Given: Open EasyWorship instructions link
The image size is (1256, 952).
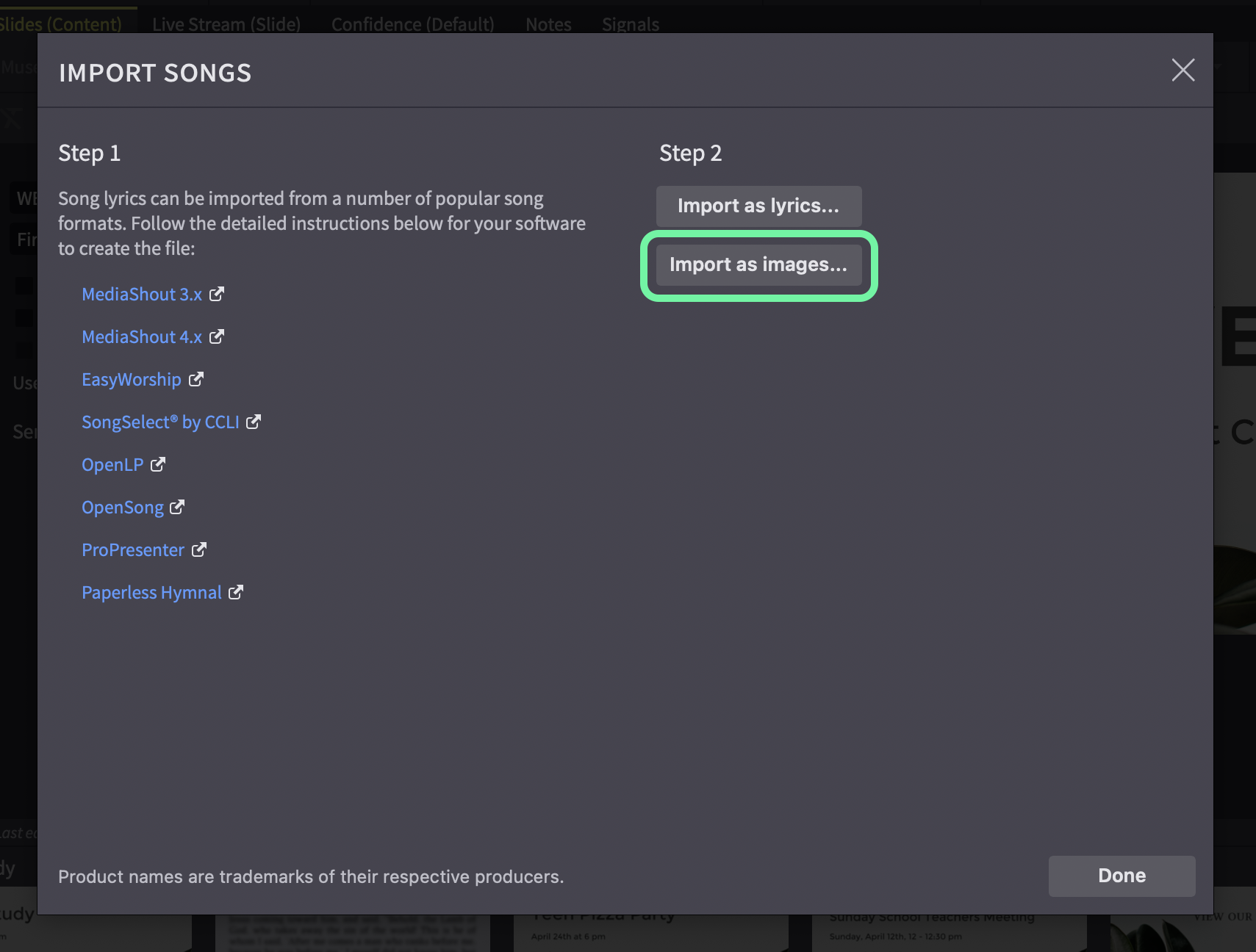Looking at the screenshot, I should point(132,380).
